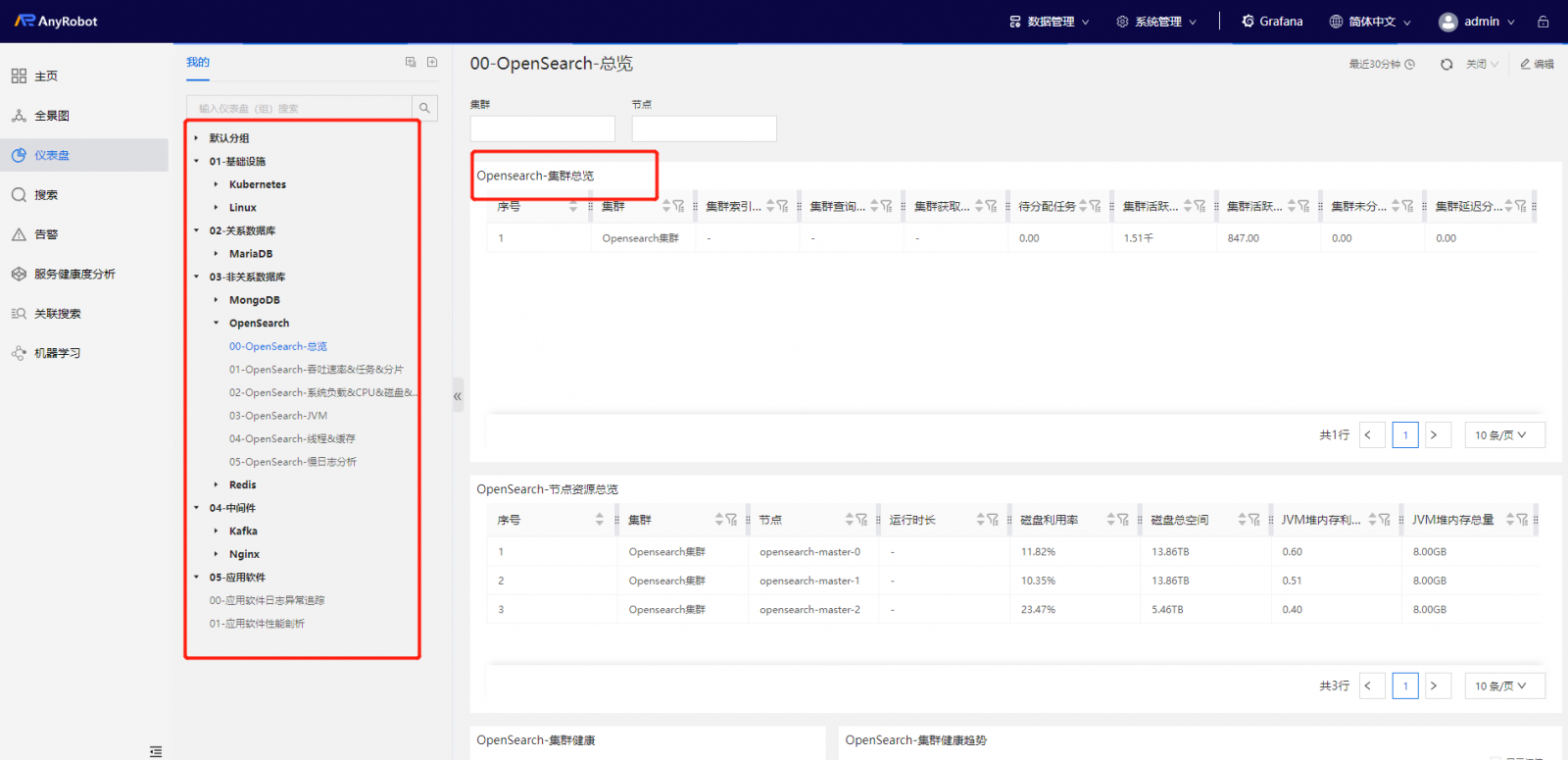This screenshot has width=1568, height=760.
Task: Open 00-应用软件日志异常追踪 dashboard
Action: pyautogui.click(x=267, y=600)
